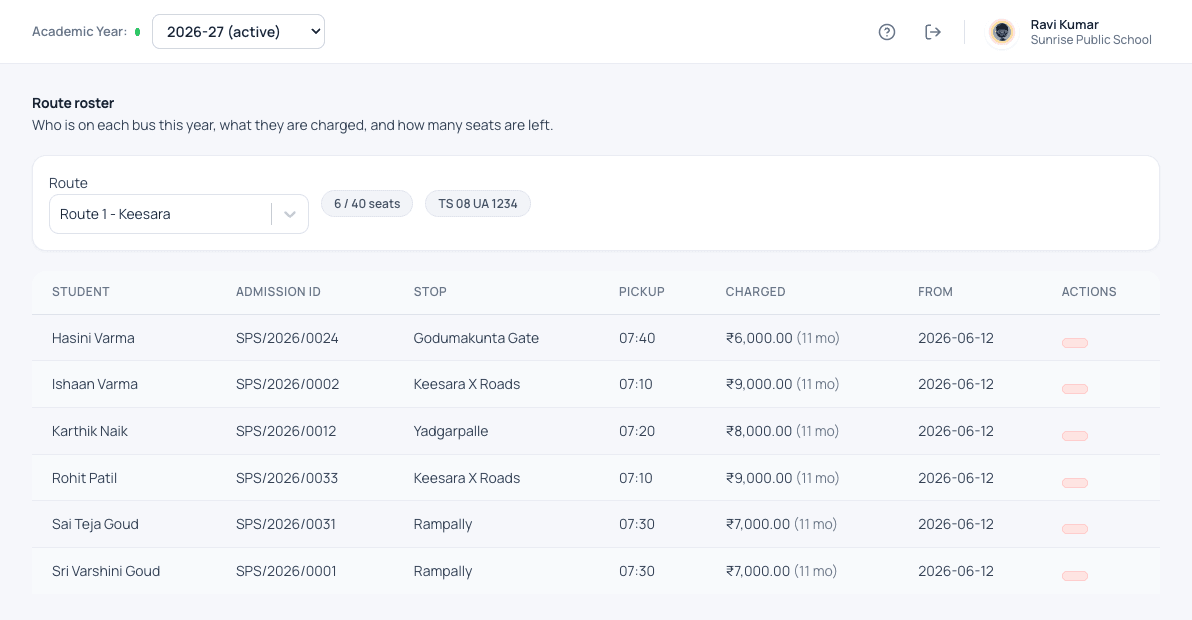Open the help question-mark icon
Screen dimensions: 1192x620
(x=886, y=32)
